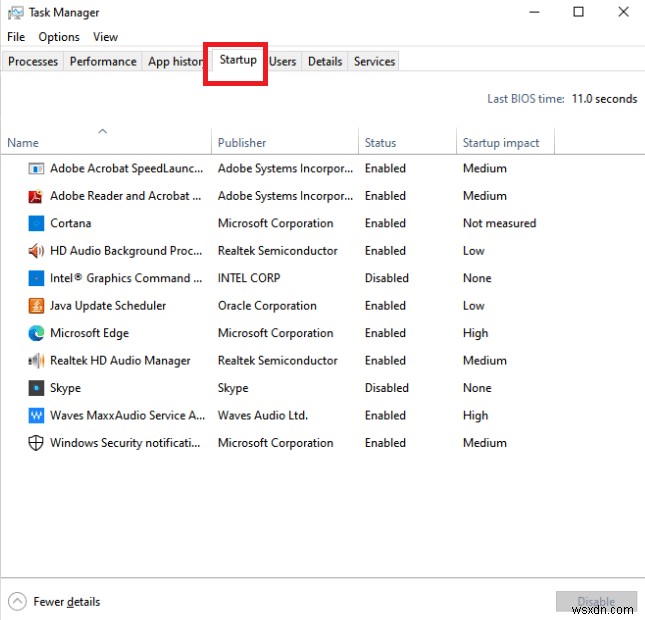The height and width of the screenshot is (620, 645).
Task: Open the View menu
Action: (105, 37)
